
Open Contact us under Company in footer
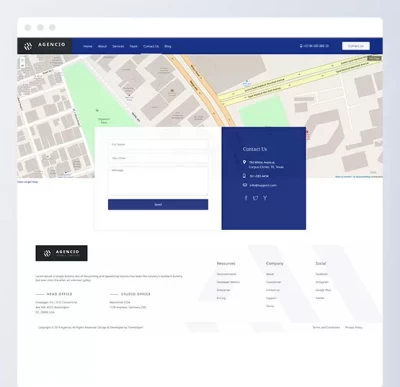pyautogui.click(x=273, y=290)
